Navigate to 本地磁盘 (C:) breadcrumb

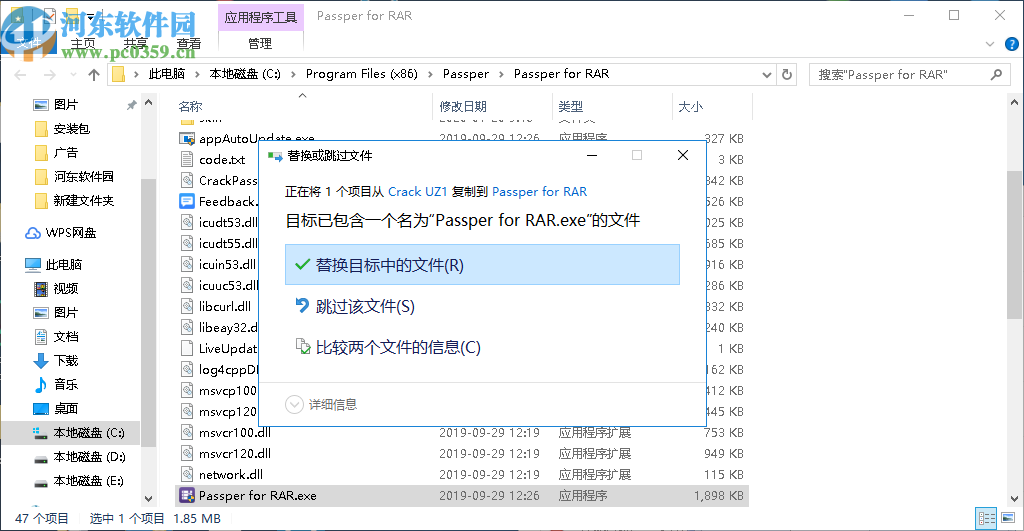(245, 74)
